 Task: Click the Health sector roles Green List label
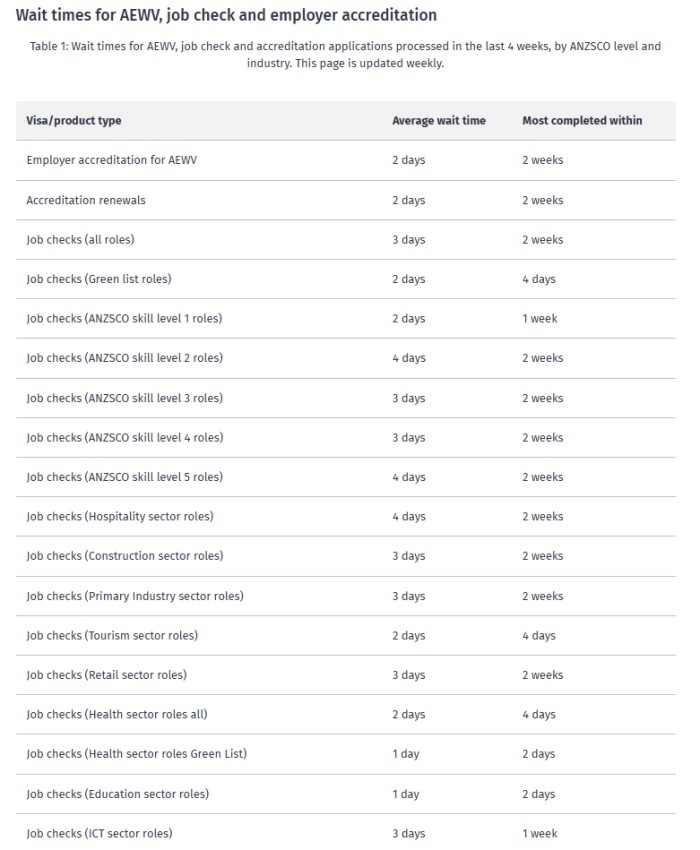136,754
